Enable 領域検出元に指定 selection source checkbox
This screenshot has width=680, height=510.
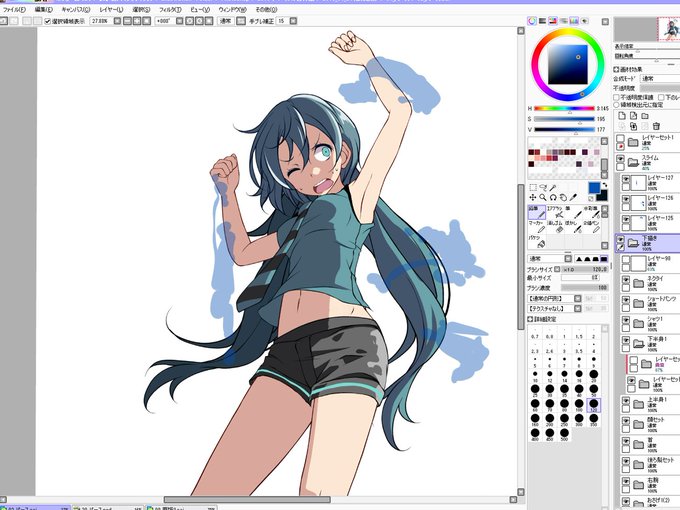click(x=616, y=105)
